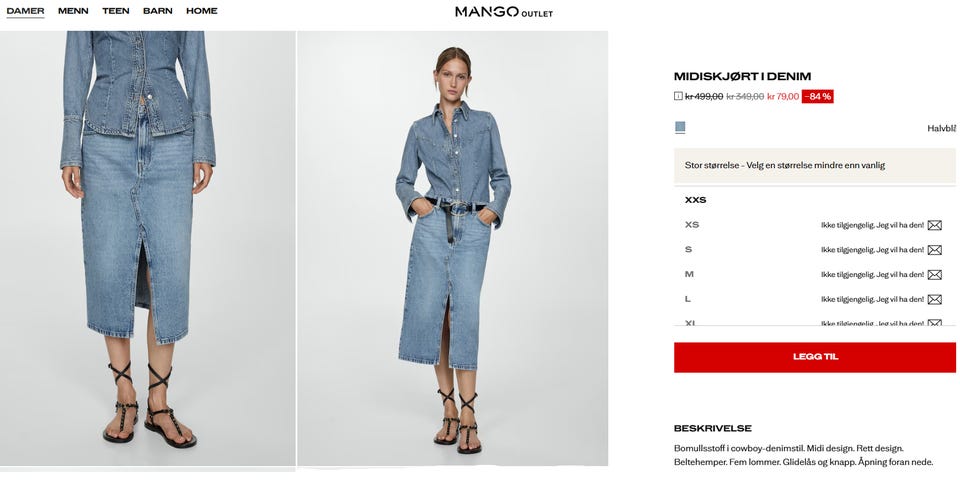Click envelope notify icon for size M

tap(934, 275)
